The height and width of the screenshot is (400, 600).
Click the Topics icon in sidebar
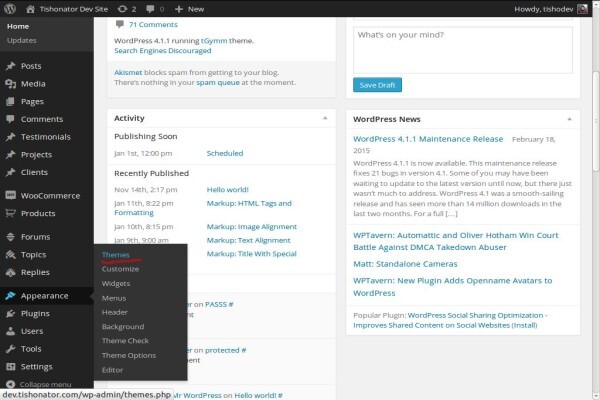[x=10, y=255]
